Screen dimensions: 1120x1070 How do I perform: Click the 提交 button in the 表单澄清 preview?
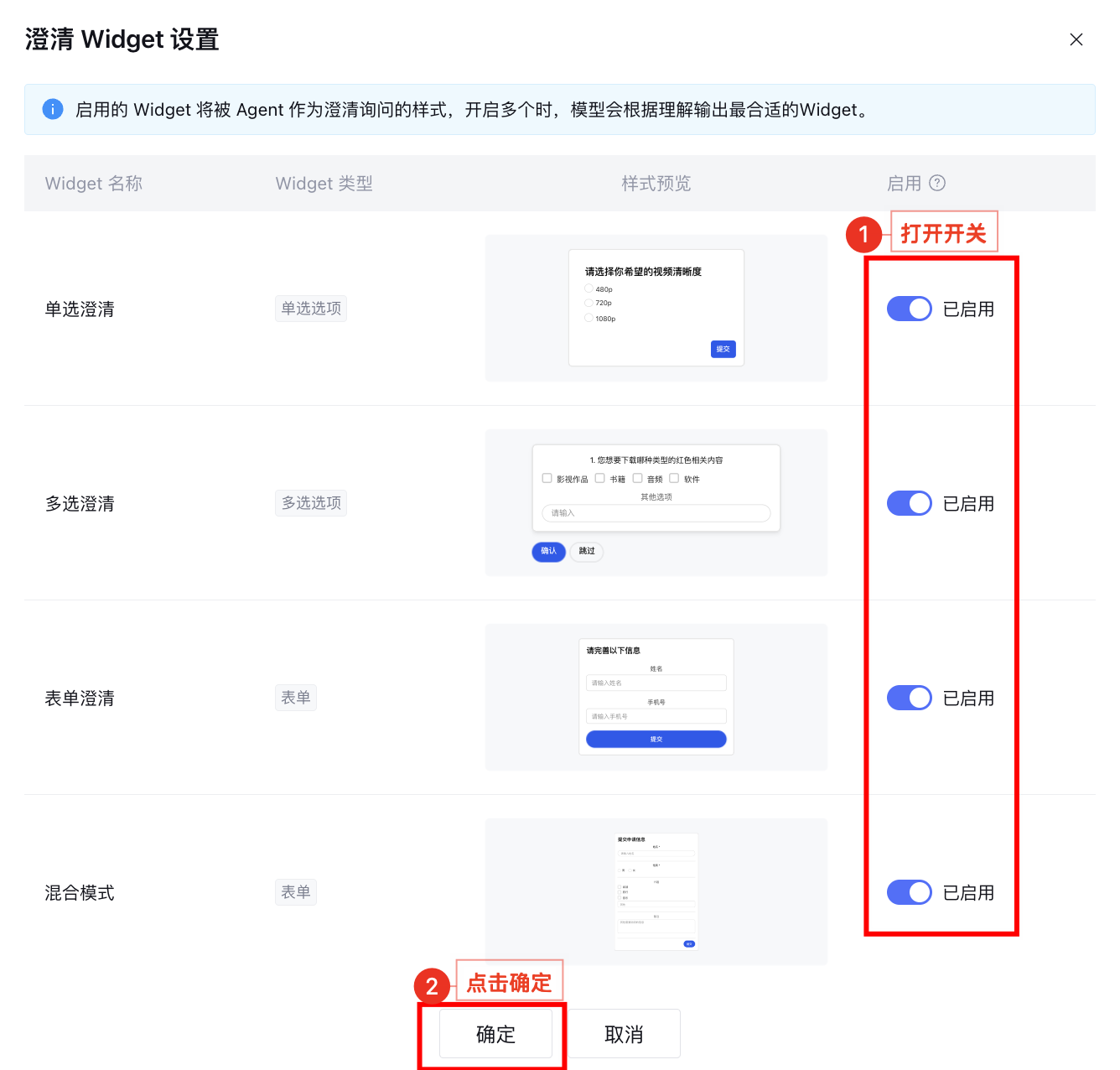click(x=656, y=739)
